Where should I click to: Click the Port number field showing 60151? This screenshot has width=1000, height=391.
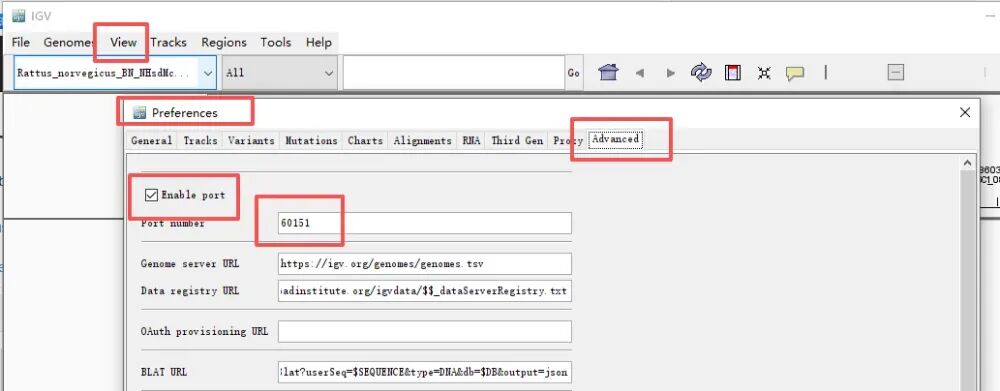click(x=425, y=223)
